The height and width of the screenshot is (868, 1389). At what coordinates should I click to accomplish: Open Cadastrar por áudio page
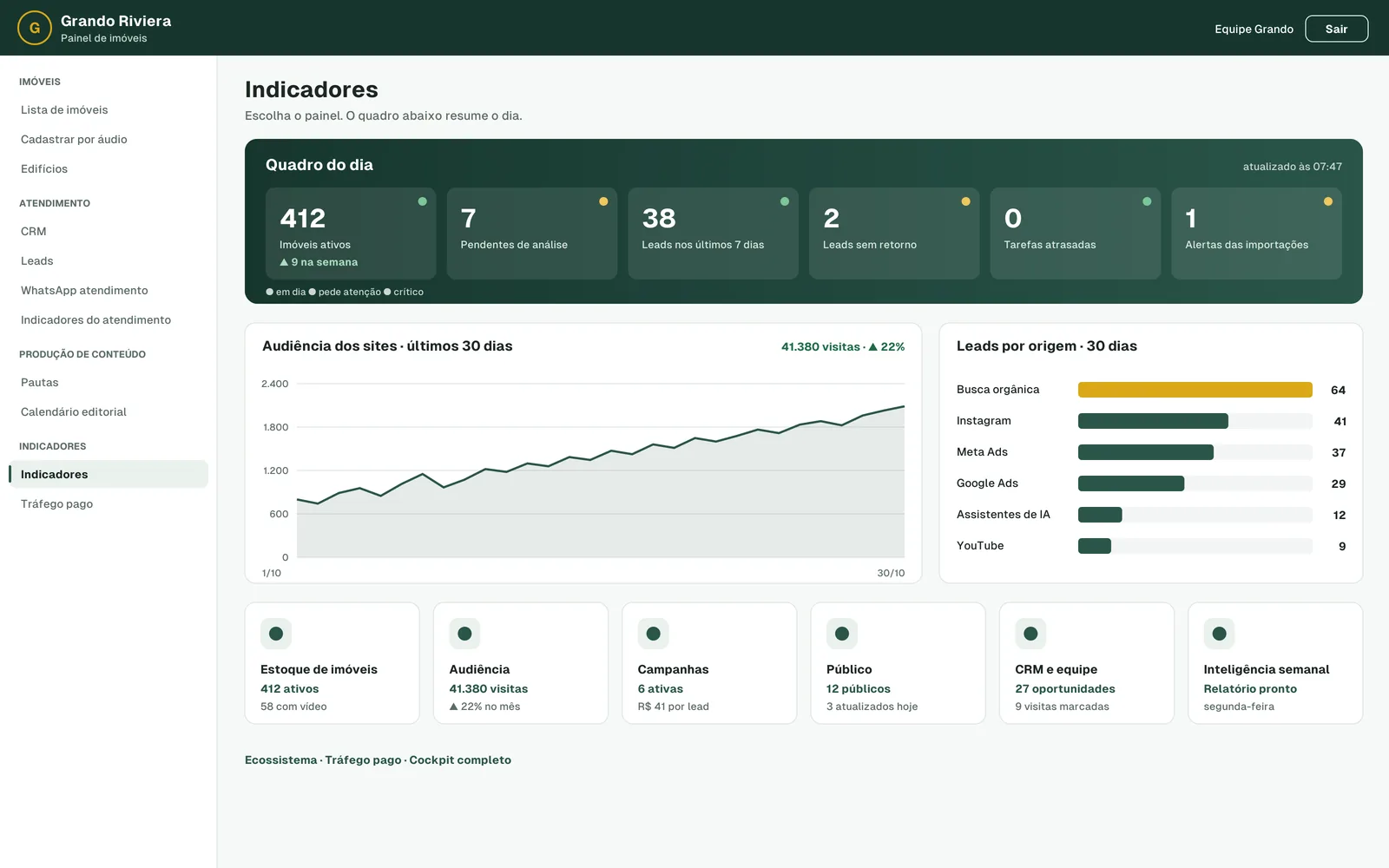click(109, 140)
